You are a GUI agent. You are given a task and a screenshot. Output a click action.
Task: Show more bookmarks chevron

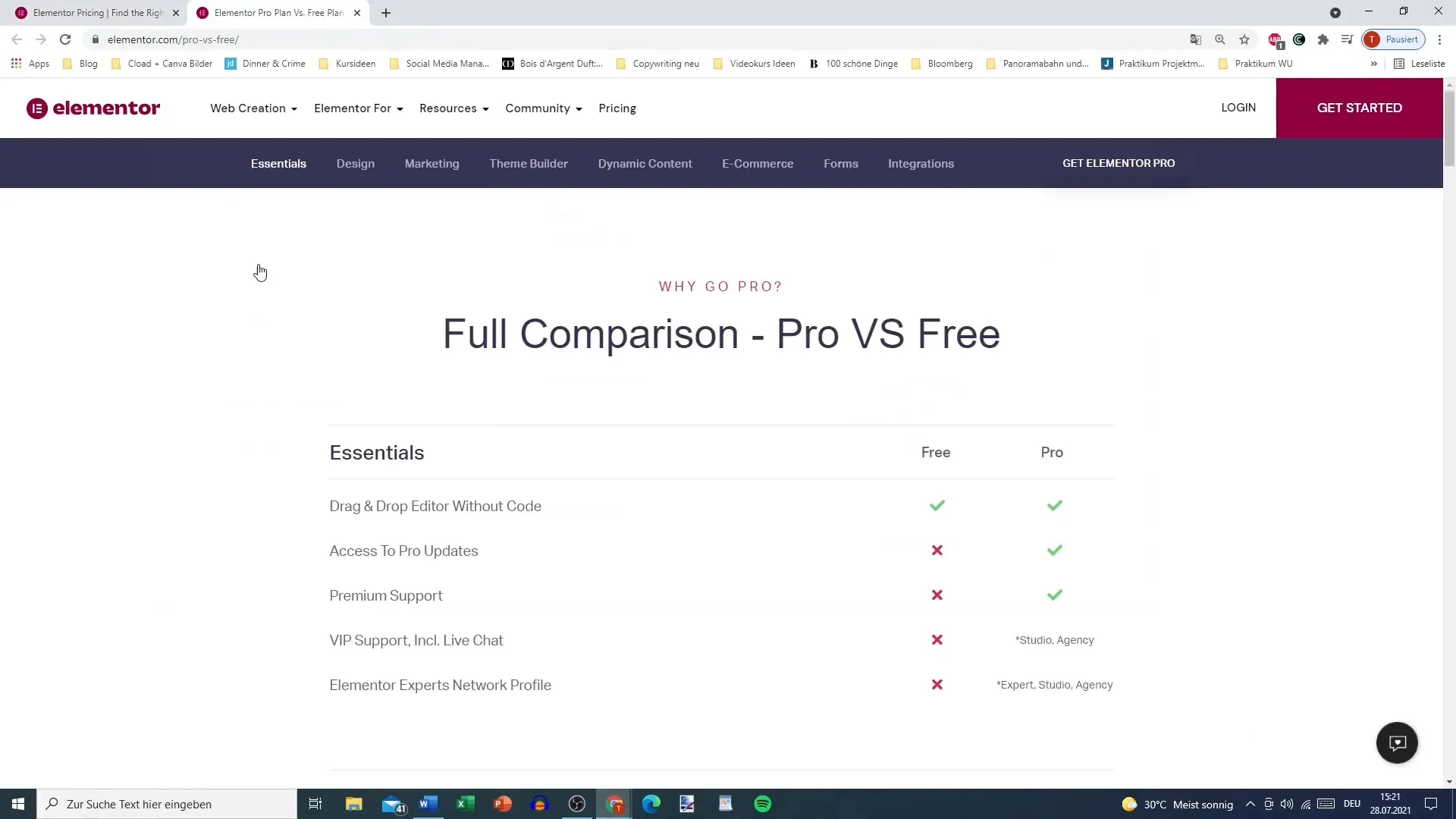[1373, 64]
